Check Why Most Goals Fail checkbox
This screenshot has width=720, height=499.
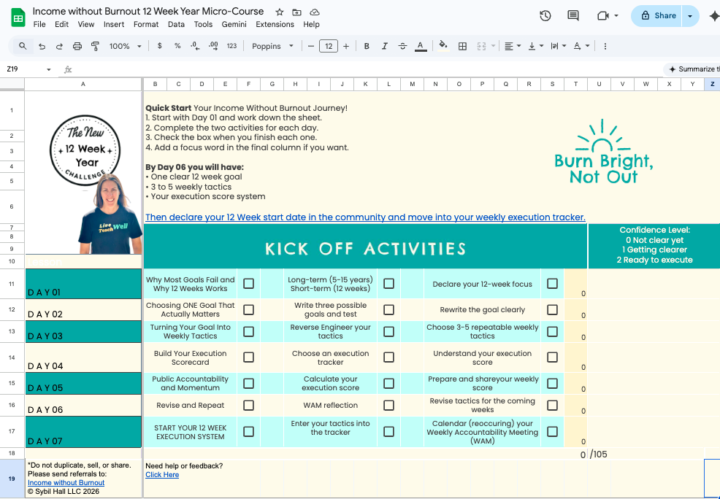click(x=248, y=284)
